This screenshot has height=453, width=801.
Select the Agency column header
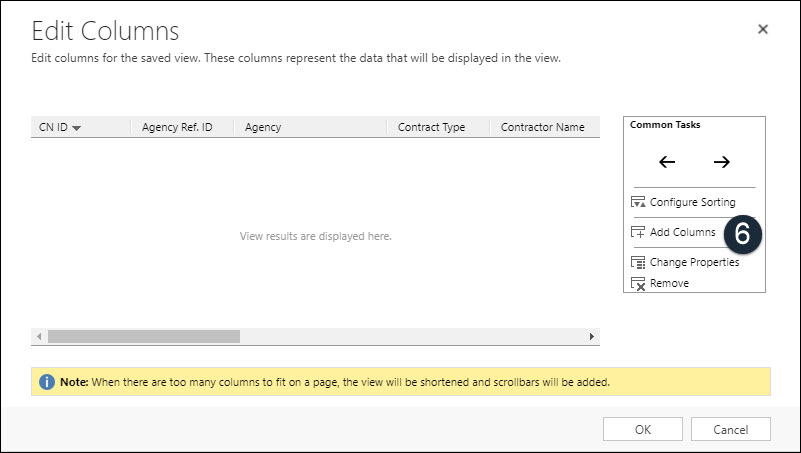(310, 127)
